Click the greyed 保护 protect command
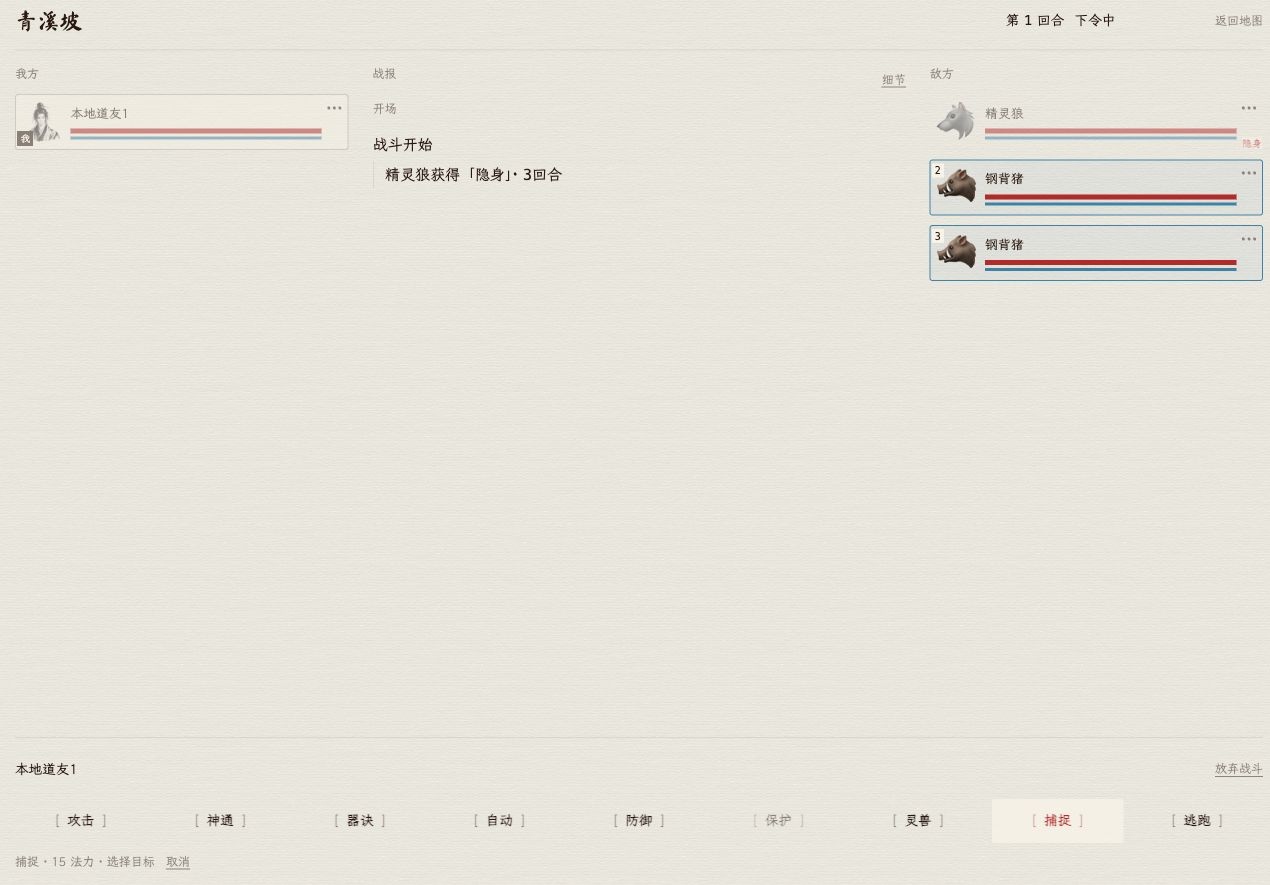 (778, 820)
